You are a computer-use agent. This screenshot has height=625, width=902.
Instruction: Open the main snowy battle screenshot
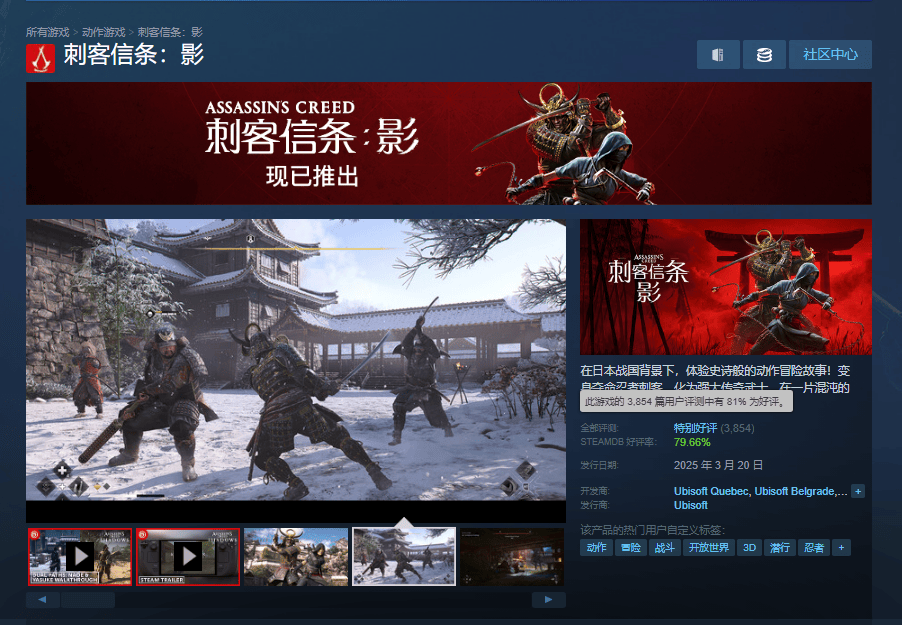(296, 360)
